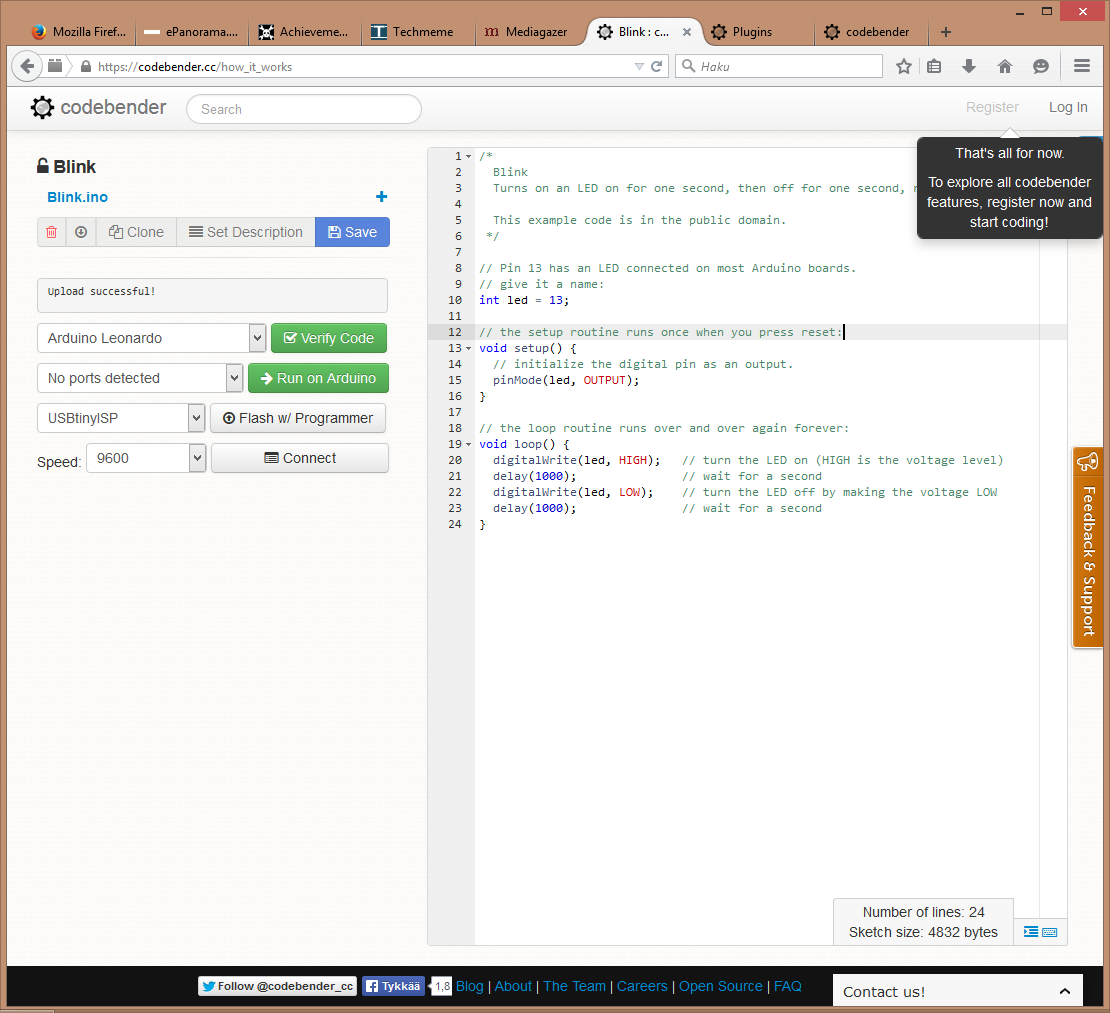Image resolution: width=1110 pixels, height=1013 pixels.
Task: Click Flash w/ Programmer button
Action: pos(298,418)
